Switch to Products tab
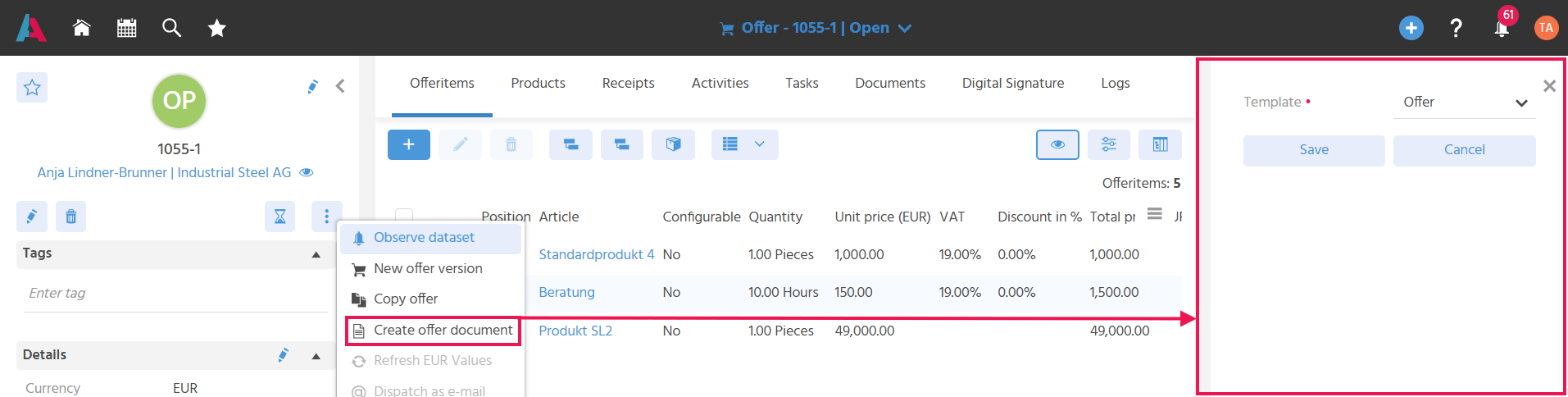This screenshot has width=1568, height=397. click(x=538, y=83)
